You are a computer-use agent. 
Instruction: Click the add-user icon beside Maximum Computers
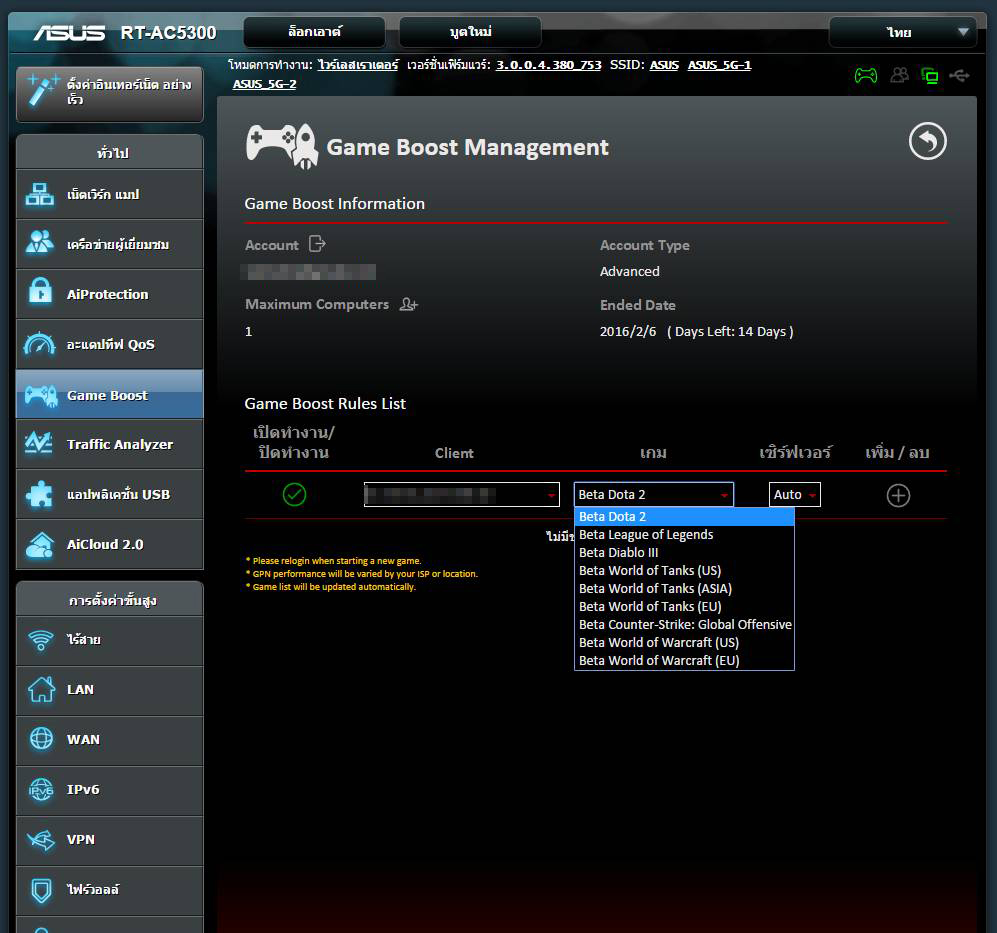coord(408,305)
